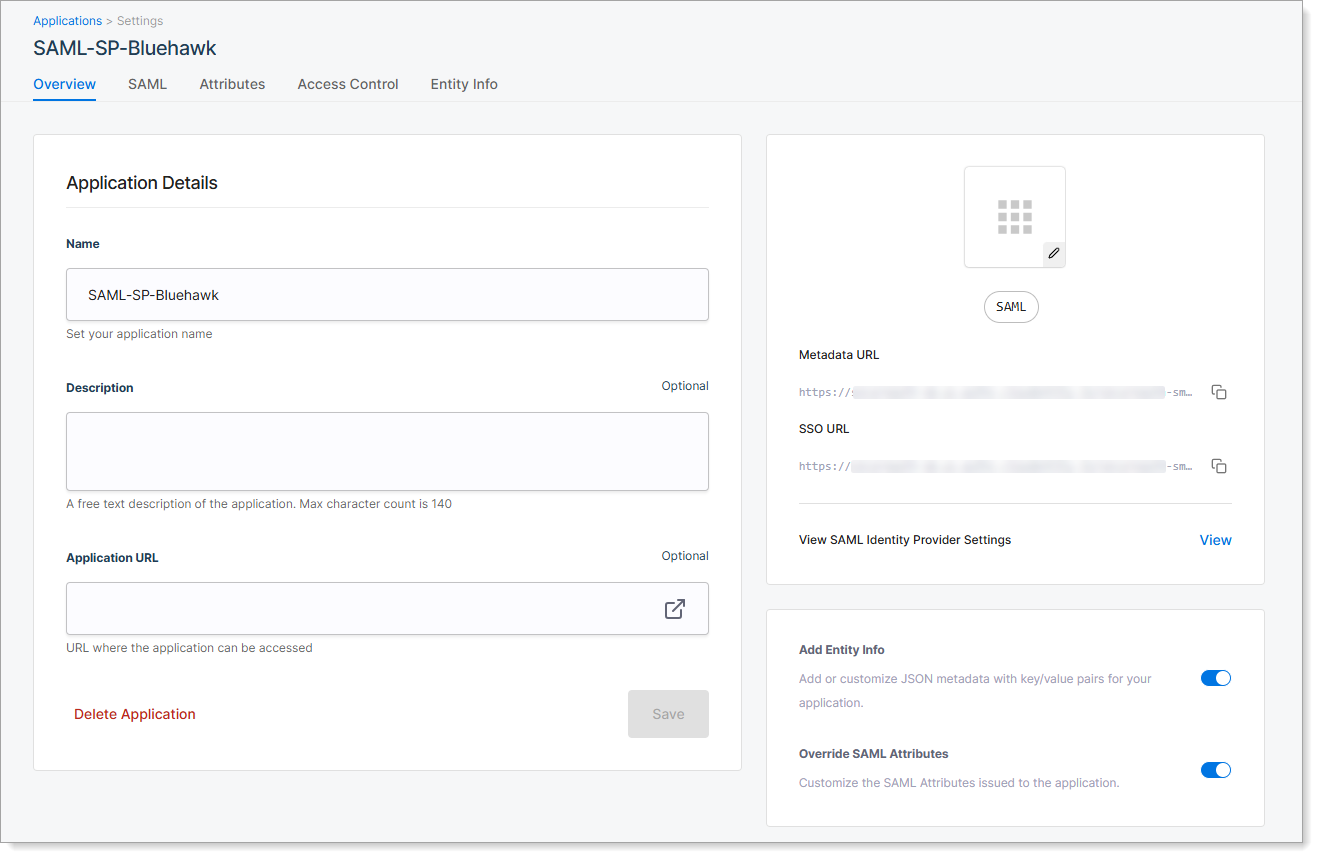Screen dimensions: 1318x858
Task: Go to the Access Control tab
Action: point(348,84)
